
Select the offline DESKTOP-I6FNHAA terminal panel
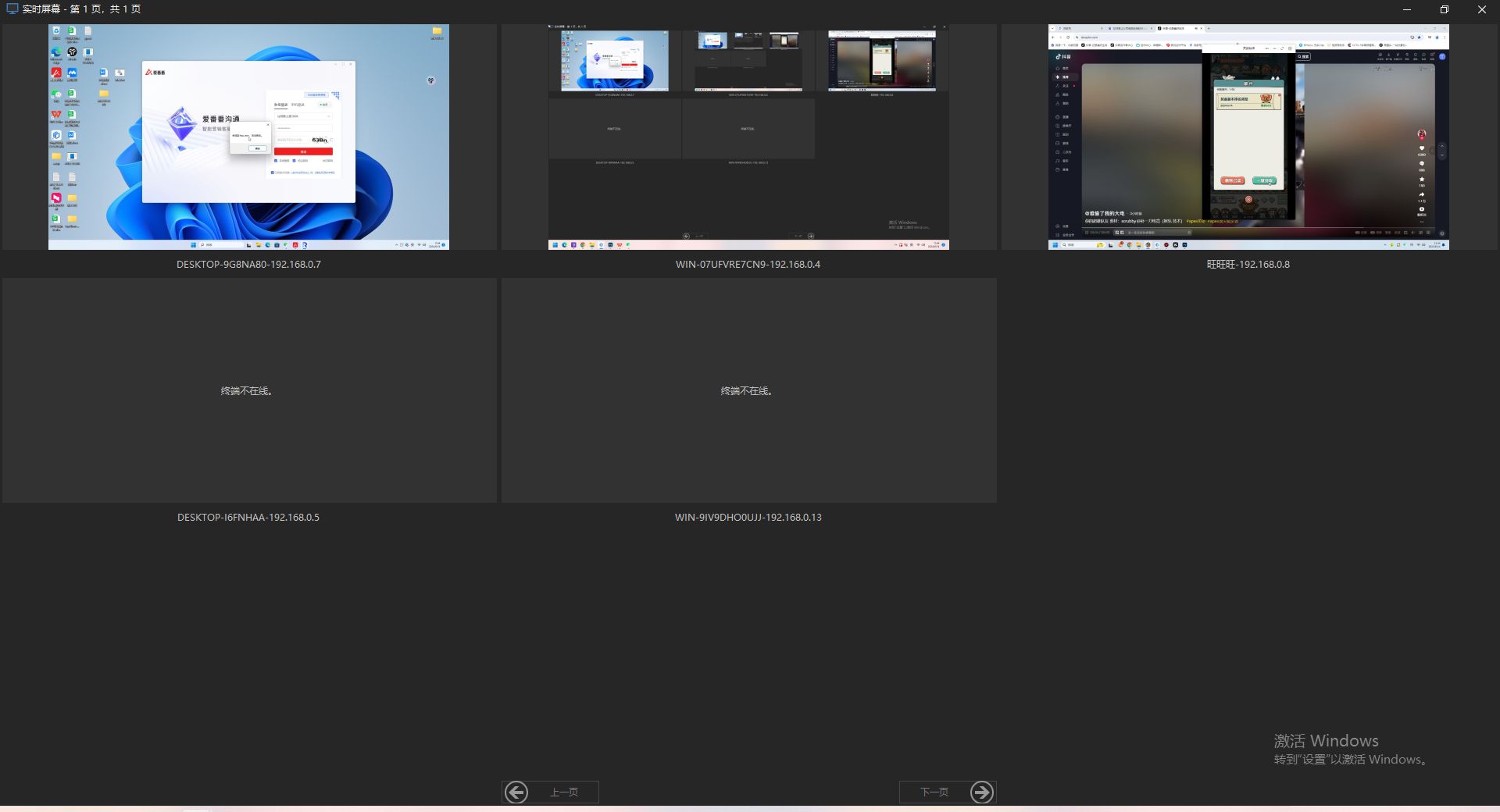click(x=249, y=390)
